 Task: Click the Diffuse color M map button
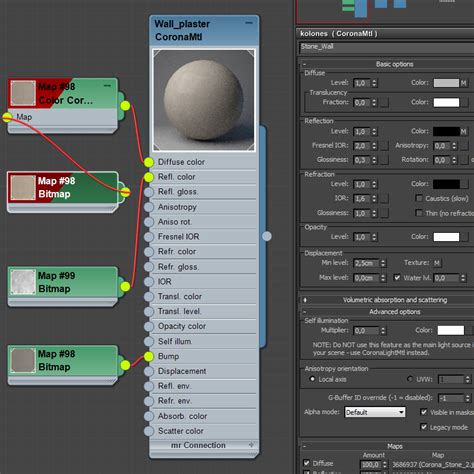point(463,83)
